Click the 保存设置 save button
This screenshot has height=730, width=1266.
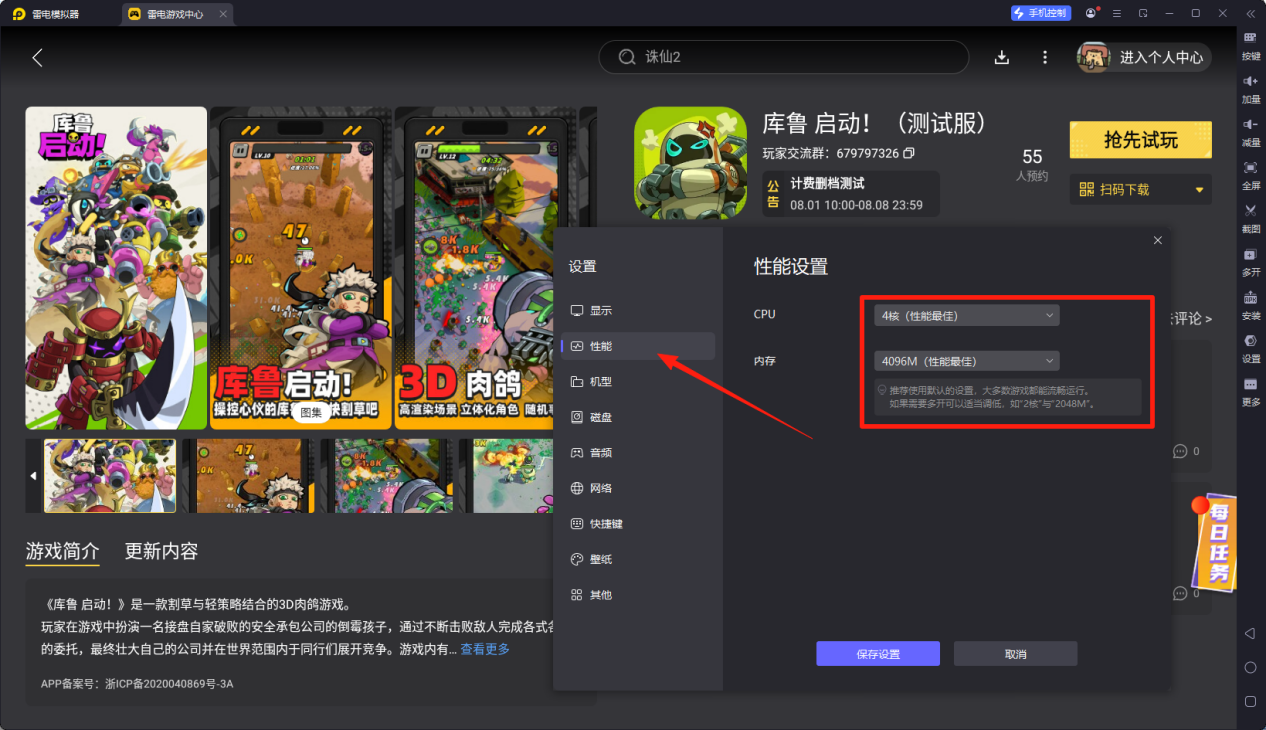[878, 654]
